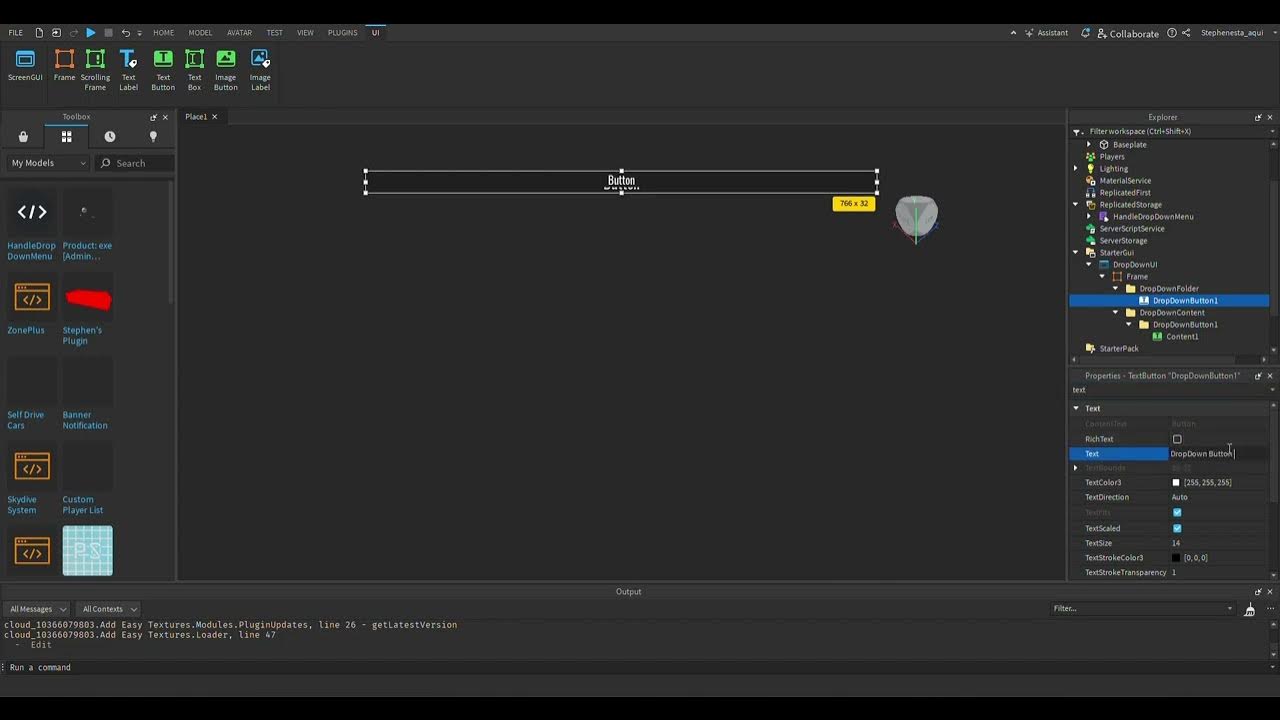Collapse the StarterGui node
The height and width of the screenshot is (720, 1280).
[1076, 253]
